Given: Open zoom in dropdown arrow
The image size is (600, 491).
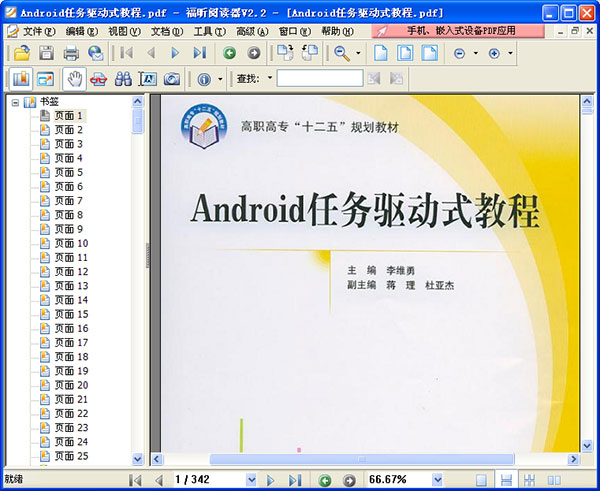Looking at the screenshot, I should [x=510, y=53].
